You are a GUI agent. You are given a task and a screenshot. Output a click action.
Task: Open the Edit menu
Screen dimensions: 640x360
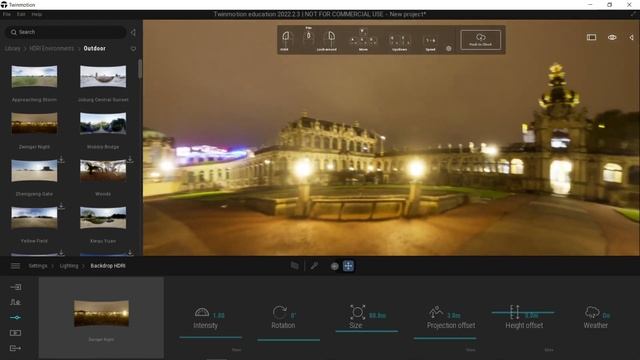[21, 14]
